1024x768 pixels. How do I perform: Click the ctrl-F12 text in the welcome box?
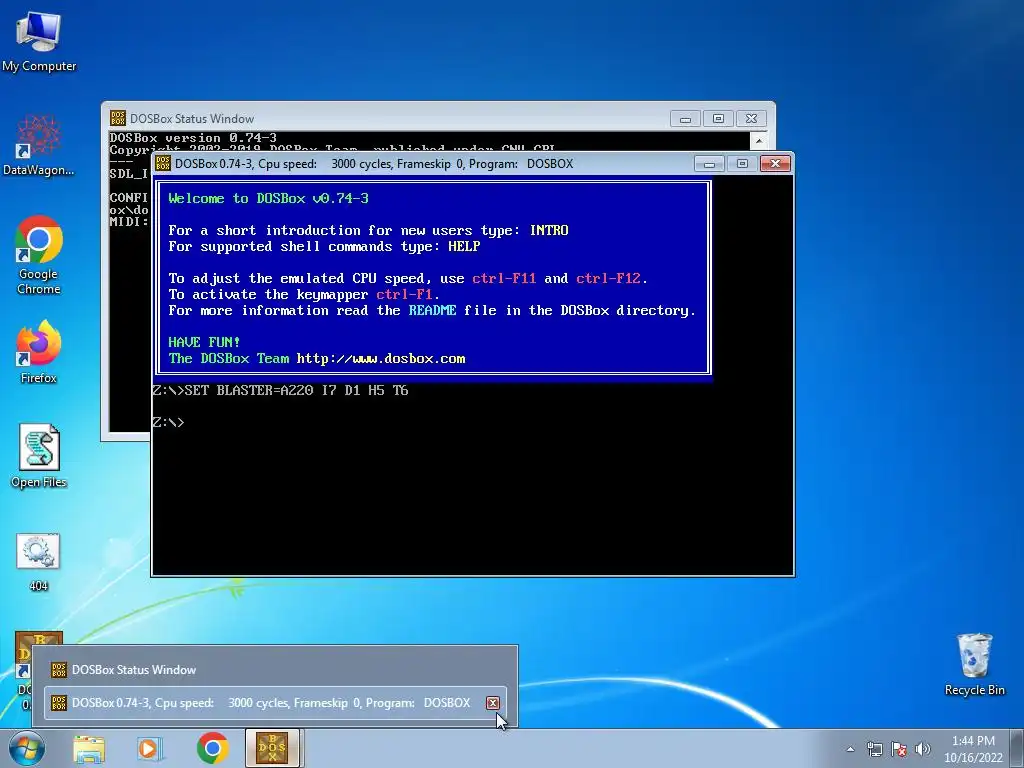609,278
